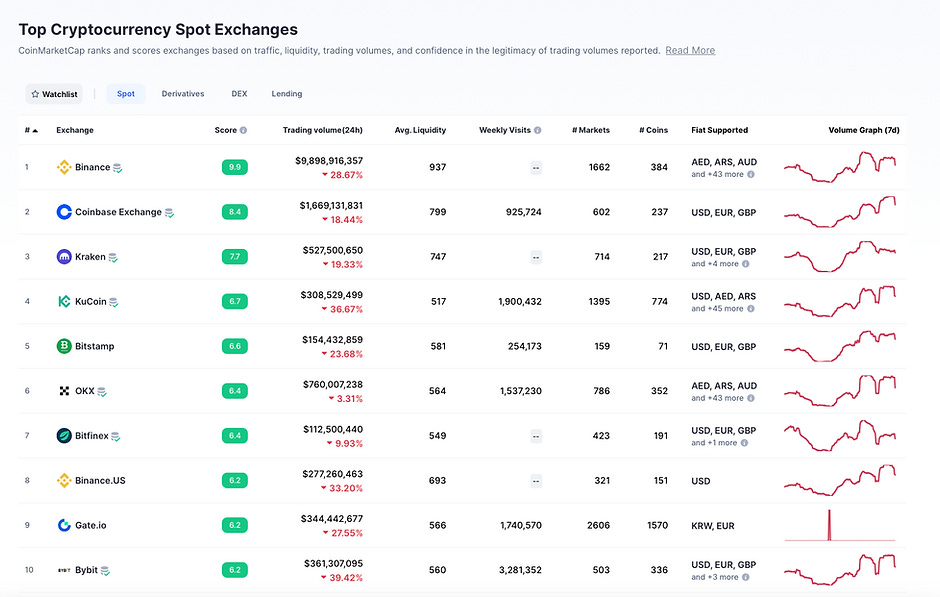Click Gate.io's KRW, EUR fiat text

coord(713,526)
